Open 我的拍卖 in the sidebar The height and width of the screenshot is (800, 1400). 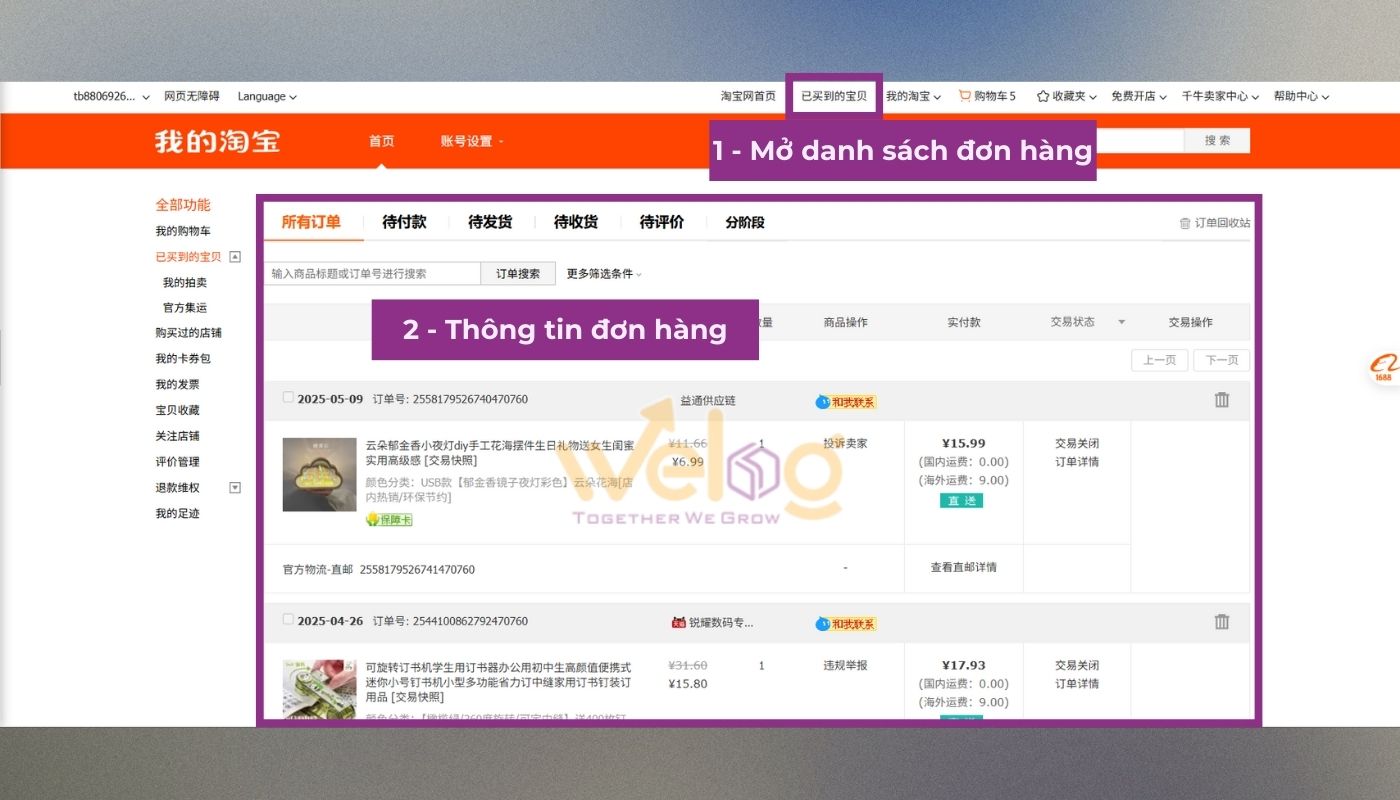185,283
